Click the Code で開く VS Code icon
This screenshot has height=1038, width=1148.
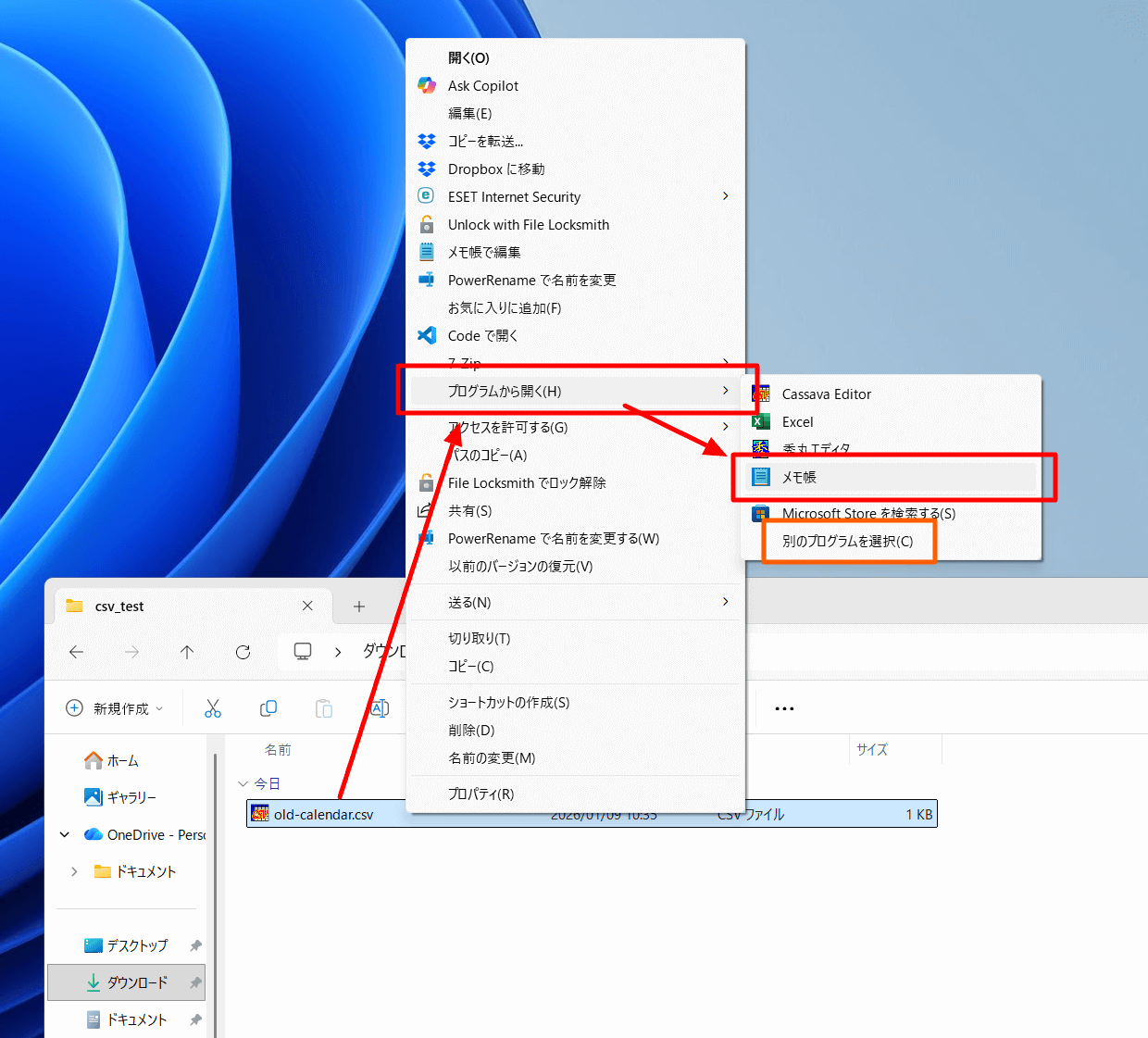pyautogui.click(x=426, y=335)
